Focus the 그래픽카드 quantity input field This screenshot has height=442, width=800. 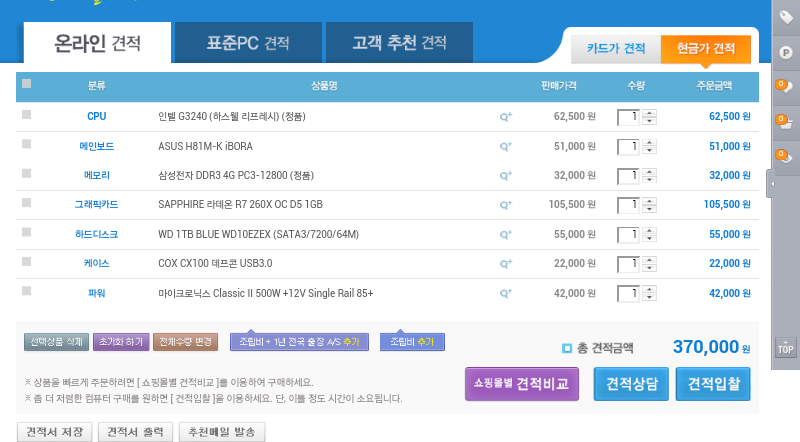coord(628,205)
